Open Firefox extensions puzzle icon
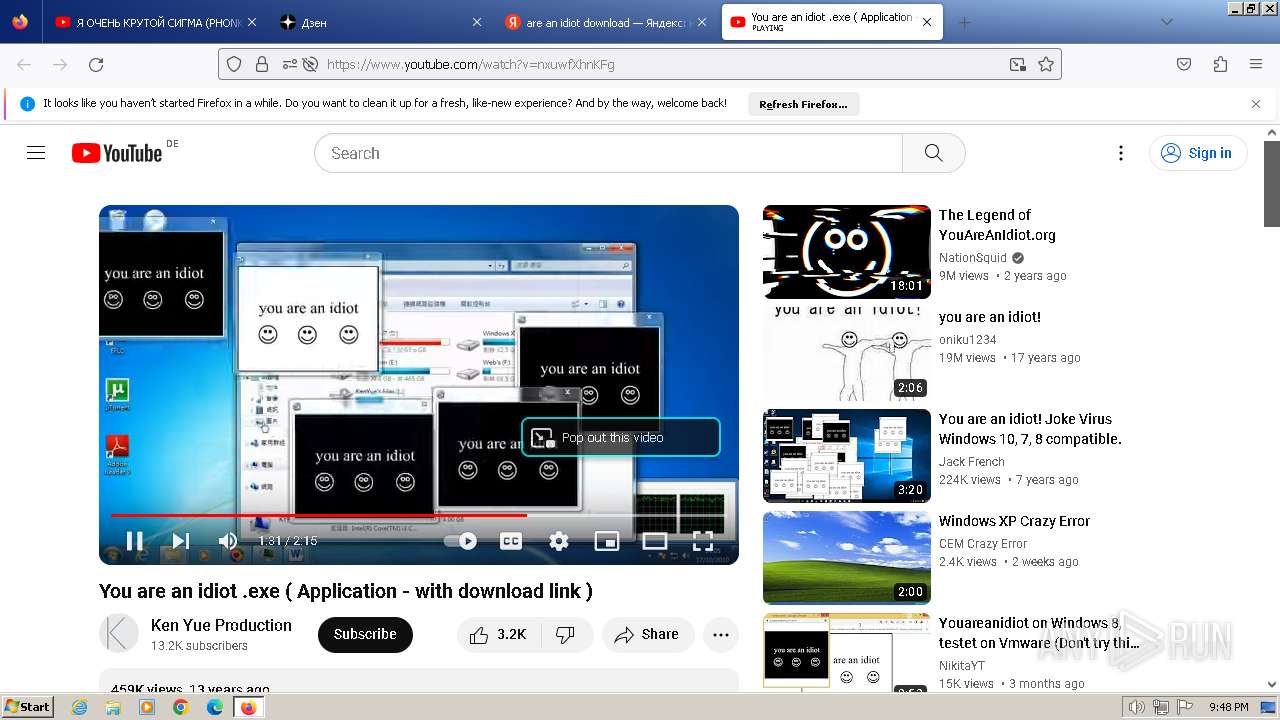Viewport: 1280px width, 720px height. pos(1220,64)
